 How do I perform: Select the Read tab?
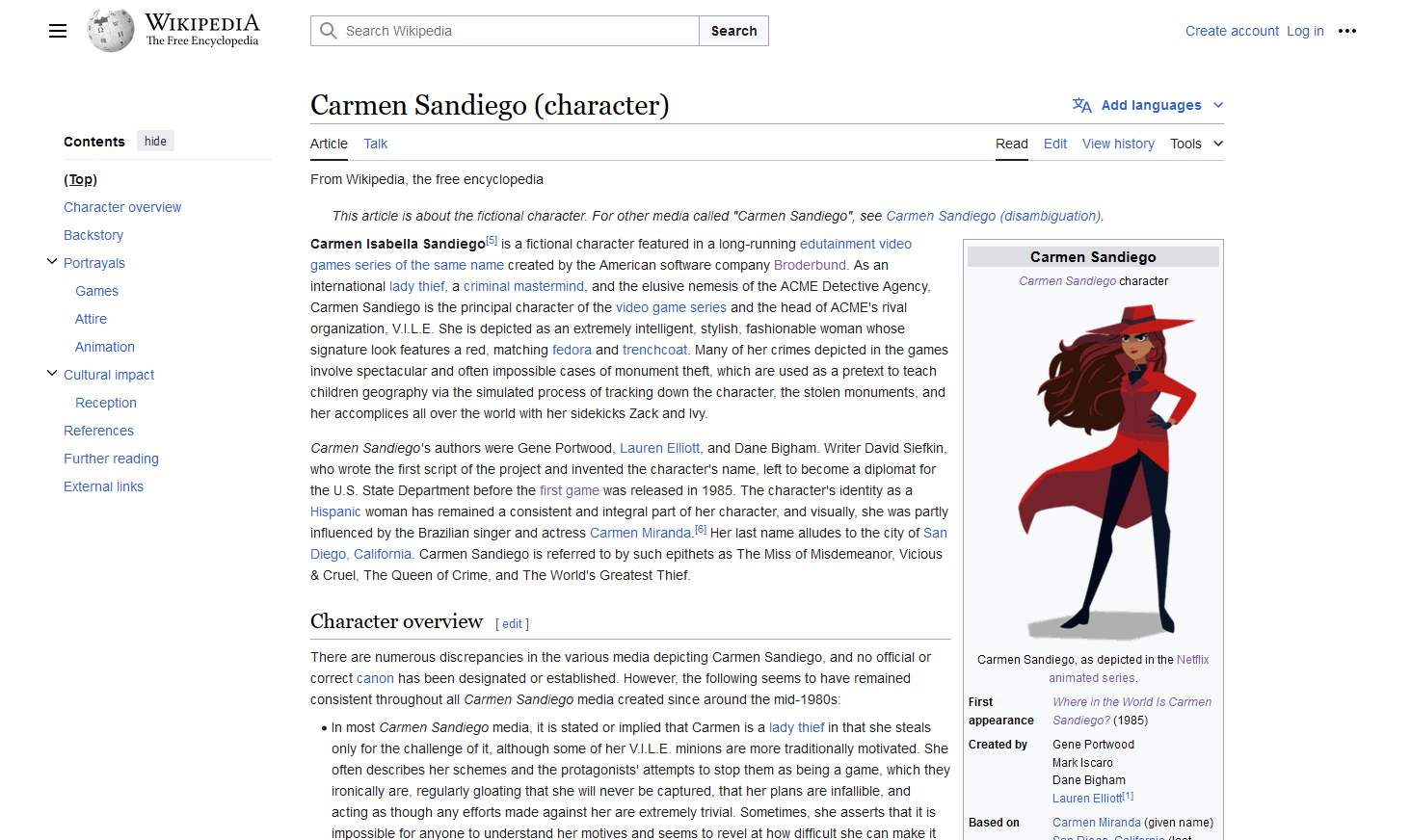[x=1012, y=144]
